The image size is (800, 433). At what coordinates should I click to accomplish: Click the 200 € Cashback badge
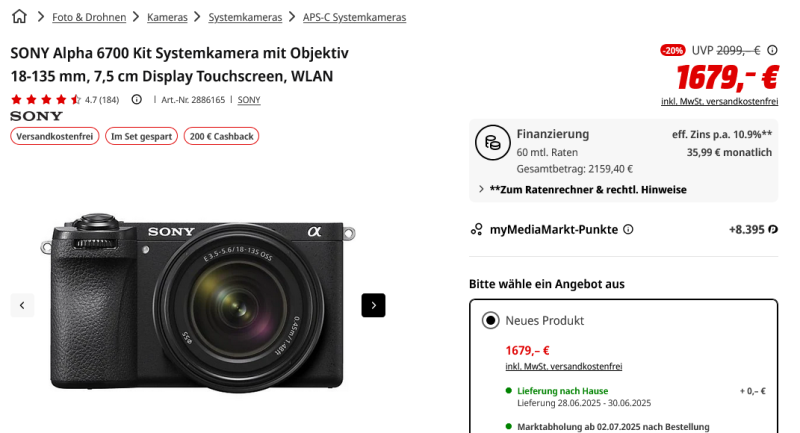[221, 136]
